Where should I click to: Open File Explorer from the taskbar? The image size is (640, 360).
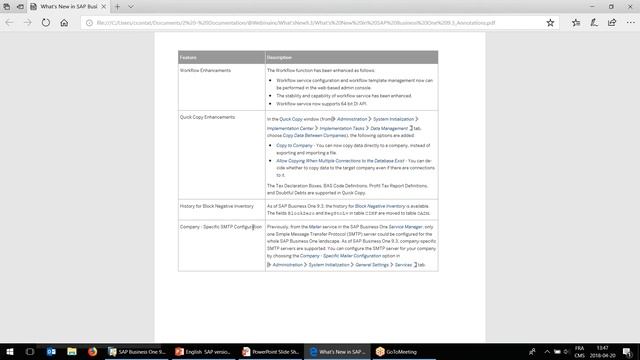point(72,351)
